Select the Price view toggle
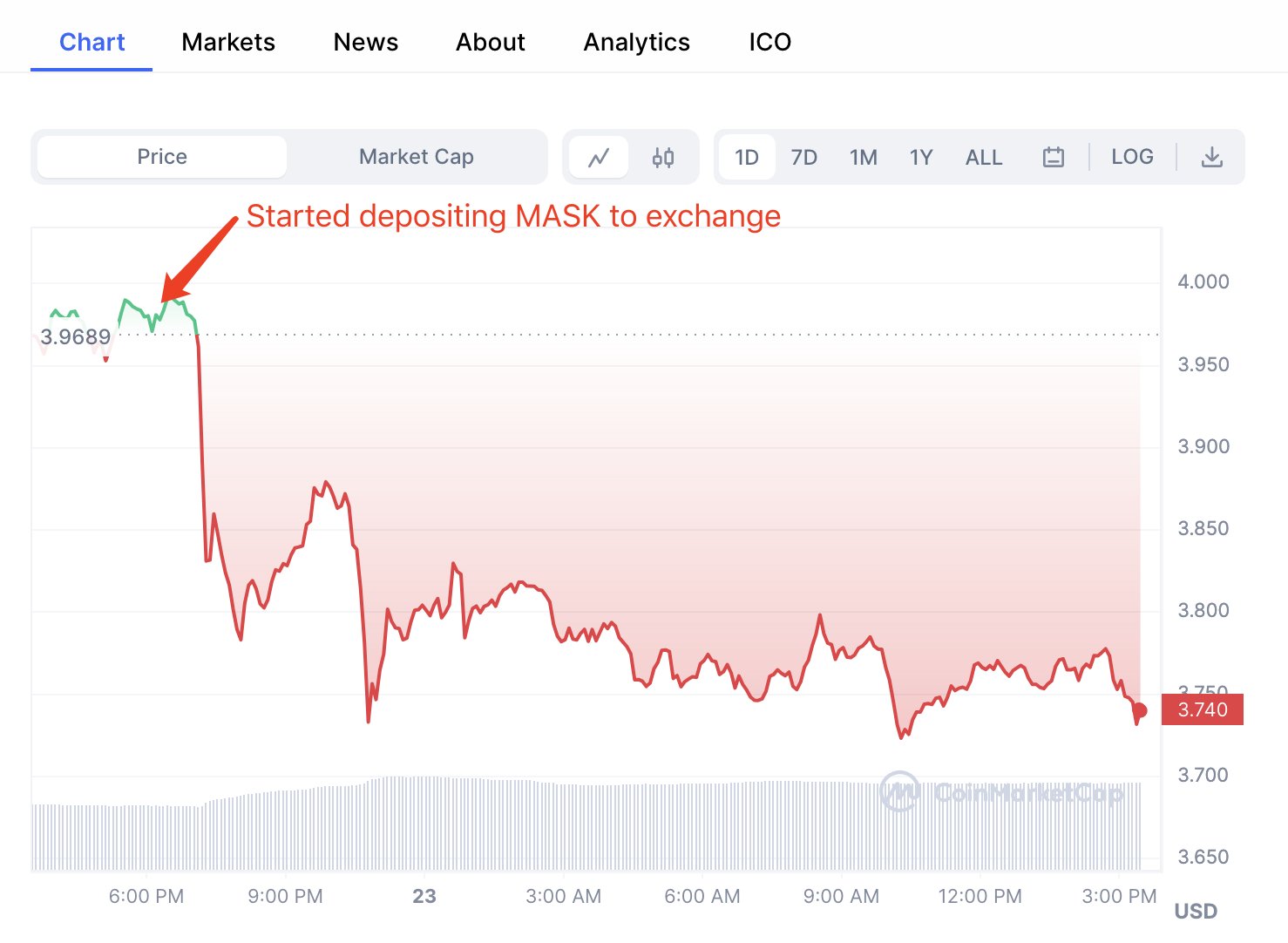1288x943 pixels. pos(162,157)
